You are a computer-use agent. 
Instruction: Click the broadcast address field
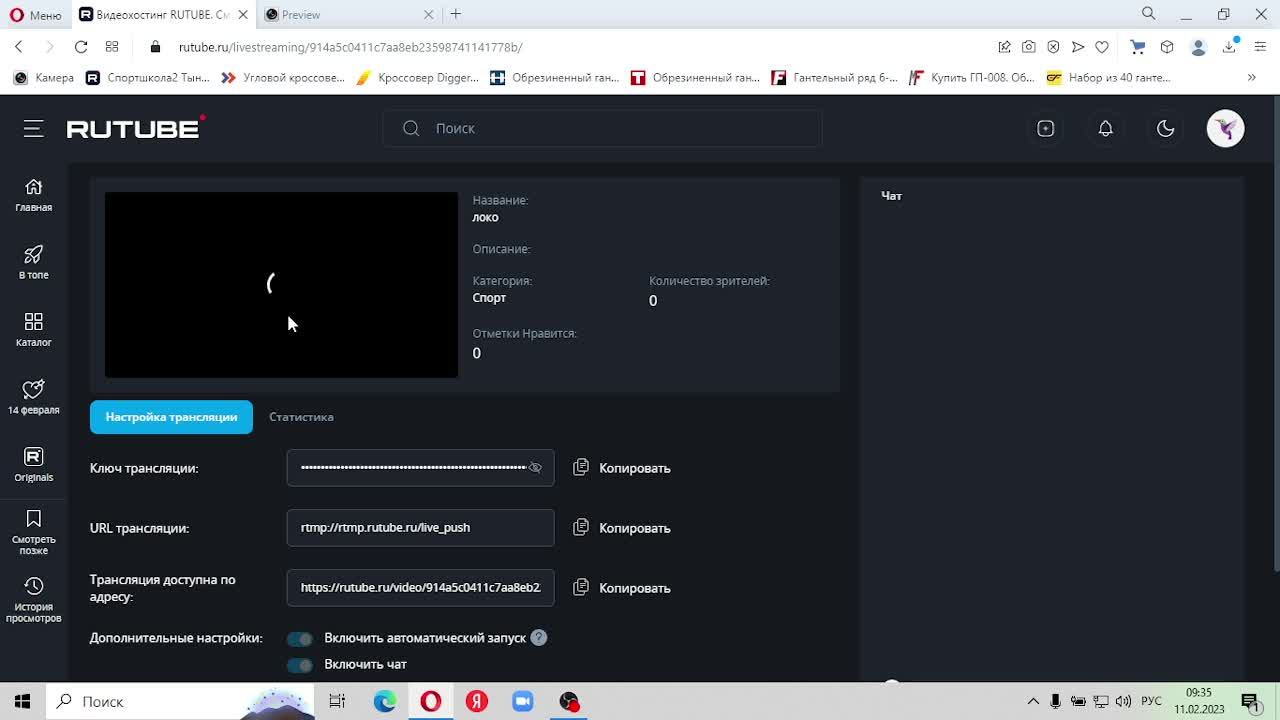[x=420, y=588]
